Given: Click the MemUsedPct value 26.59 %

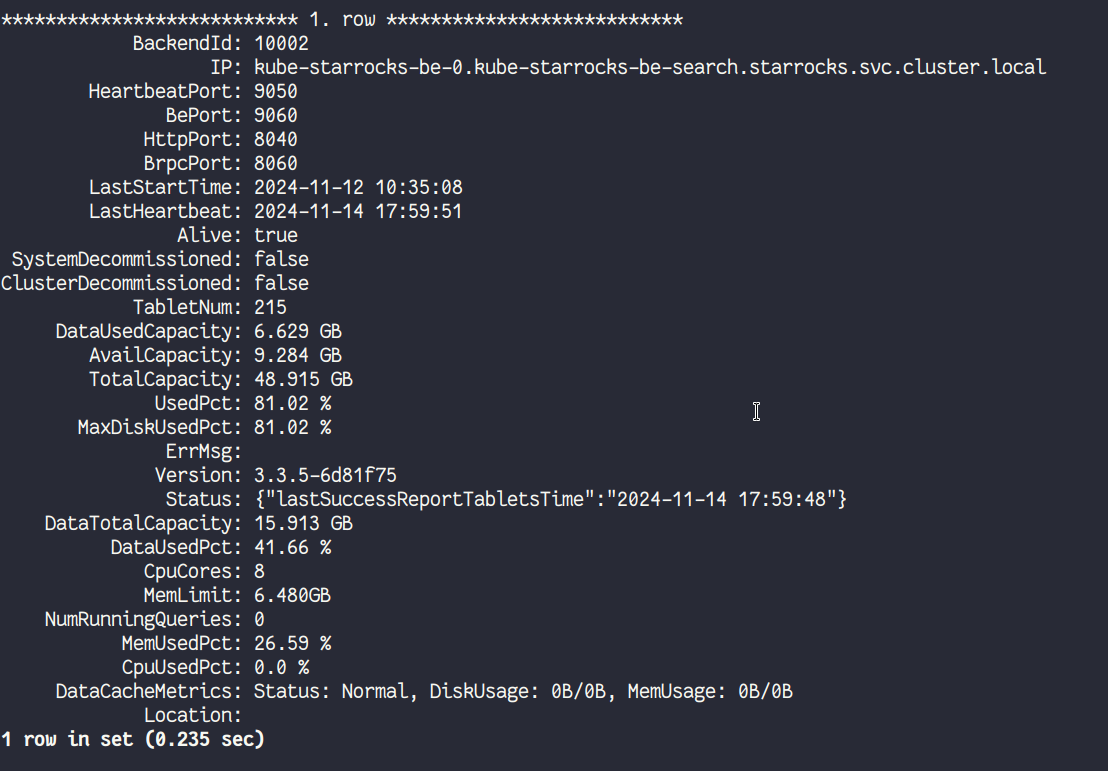Looking at the screenshot, I should coord(292,643).
